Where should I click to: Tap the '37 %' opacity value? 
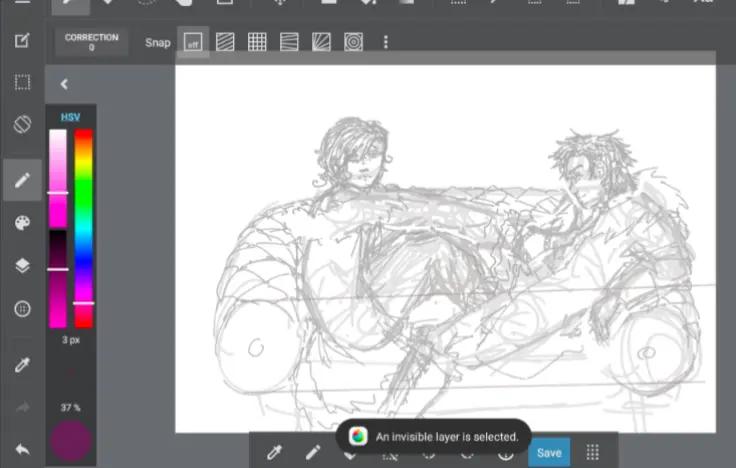point(70,408)
